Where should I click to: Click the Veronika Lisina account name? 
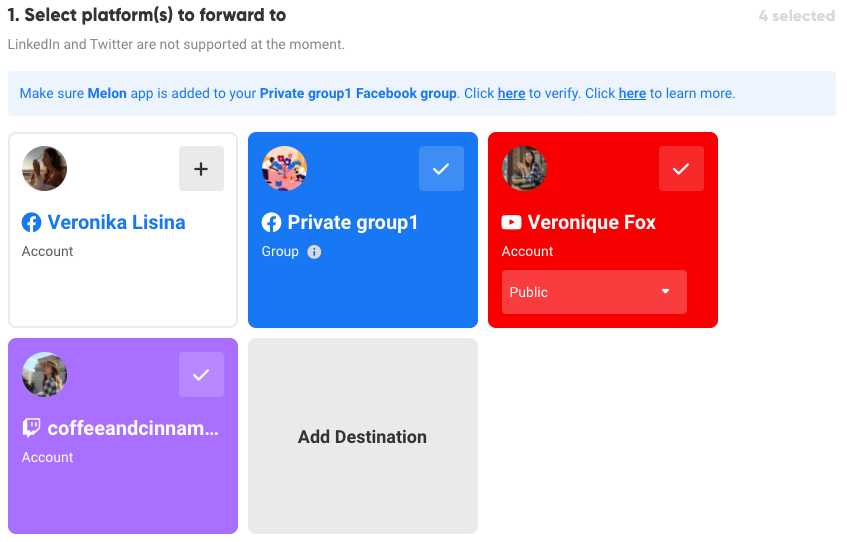click(x=116, y=223)
